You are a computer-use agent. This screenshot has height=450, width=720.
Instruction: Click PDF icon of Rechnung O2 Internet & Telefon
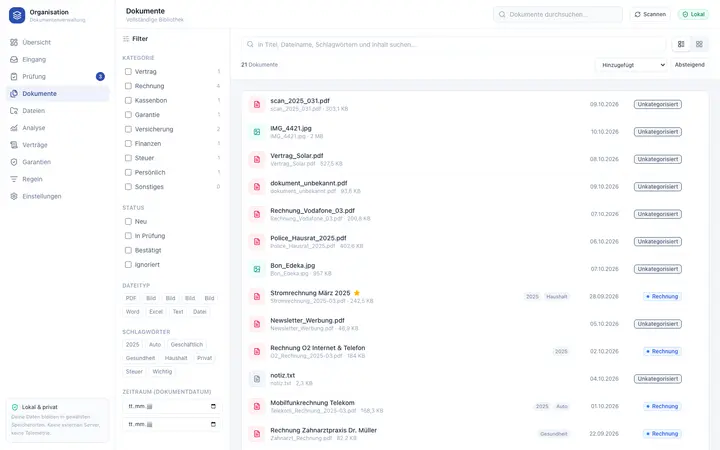(x=257, y=352)
